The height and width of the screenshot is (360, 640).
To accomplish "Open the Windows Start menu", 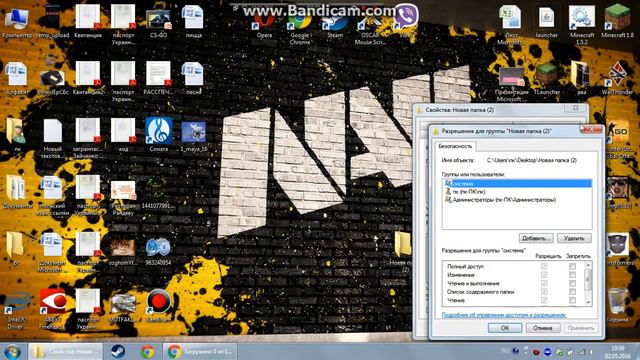I will coord(13,351).
